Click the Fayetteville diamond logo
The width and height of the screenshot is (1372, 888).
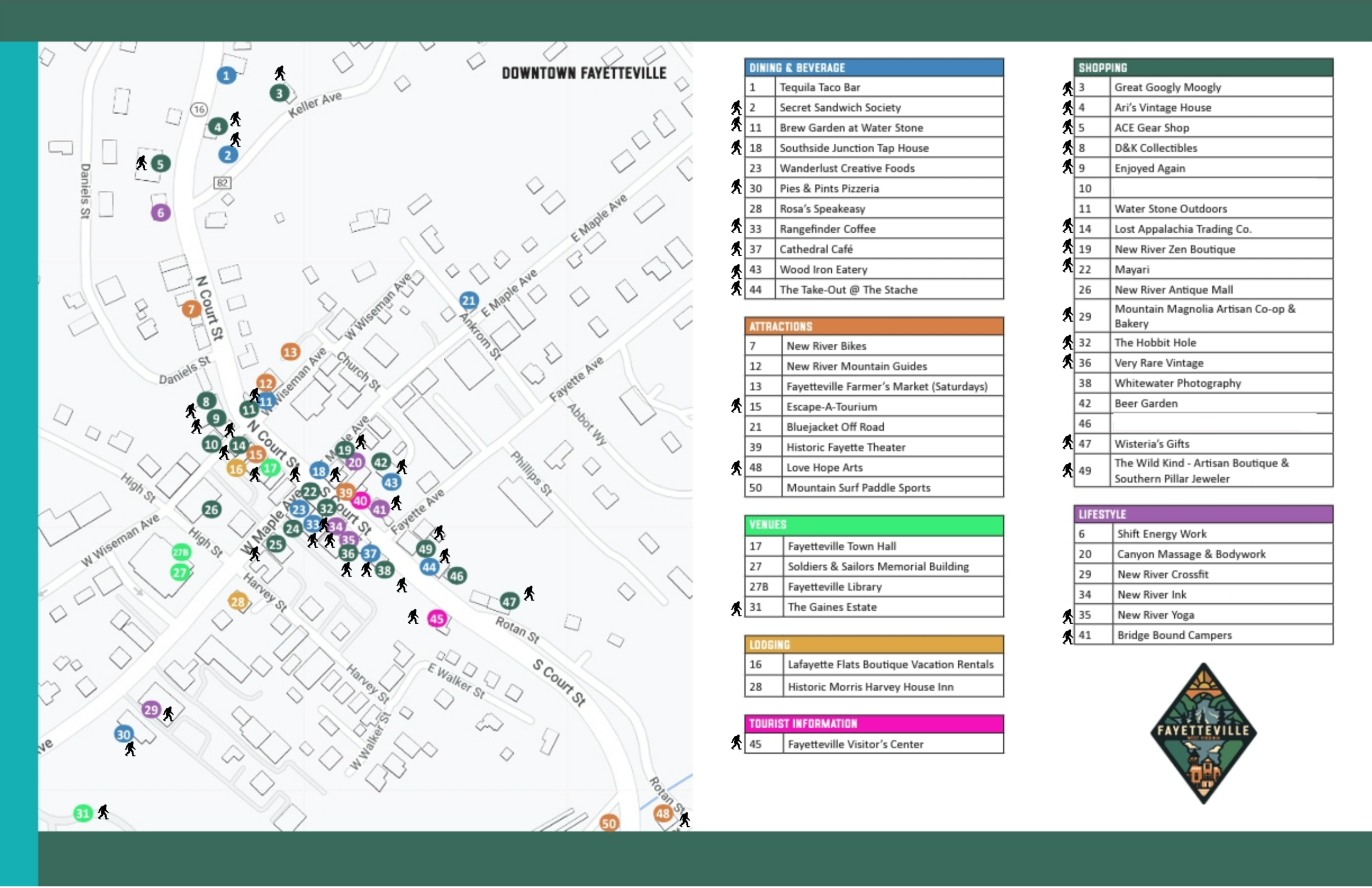click(x=1203, y=734)
